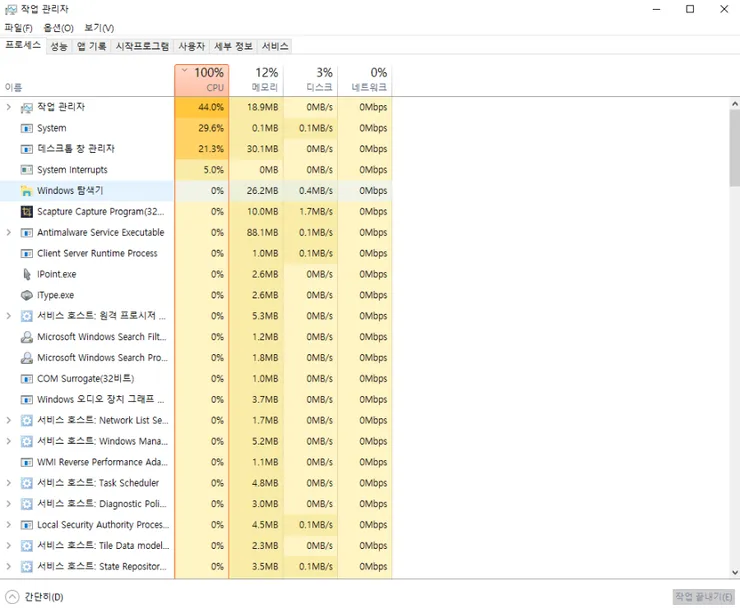Click the WMI Reverse Performance Ada... icon
Viewport: 740px width, 613px height.
pos(26,462)
